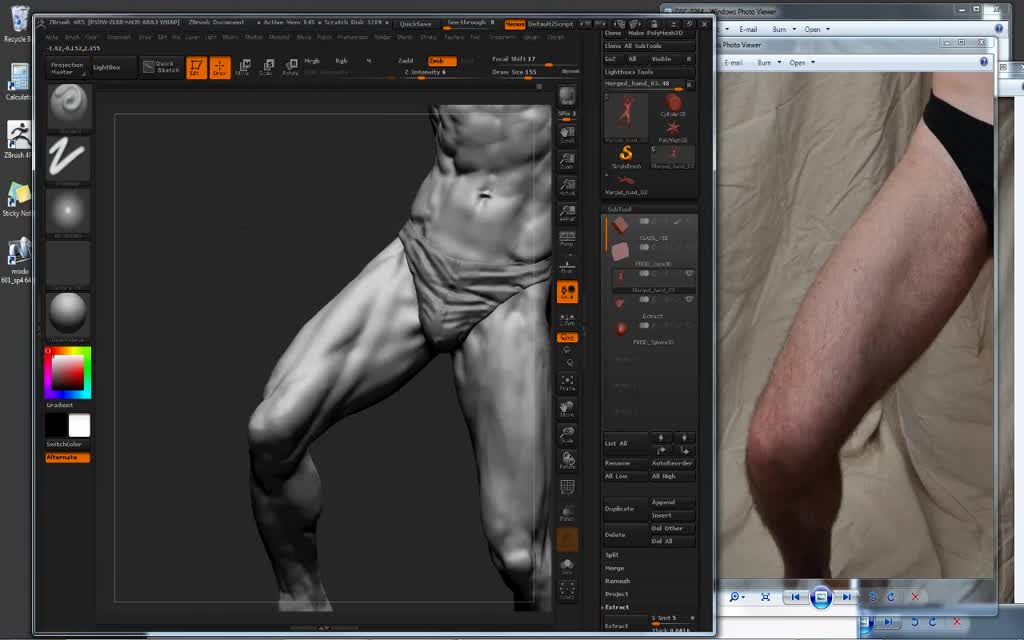This screenshot has width=1024, height=640.
Task: Open the brush thumbnail picker in ZBrush
Action: tap(68, 106)
